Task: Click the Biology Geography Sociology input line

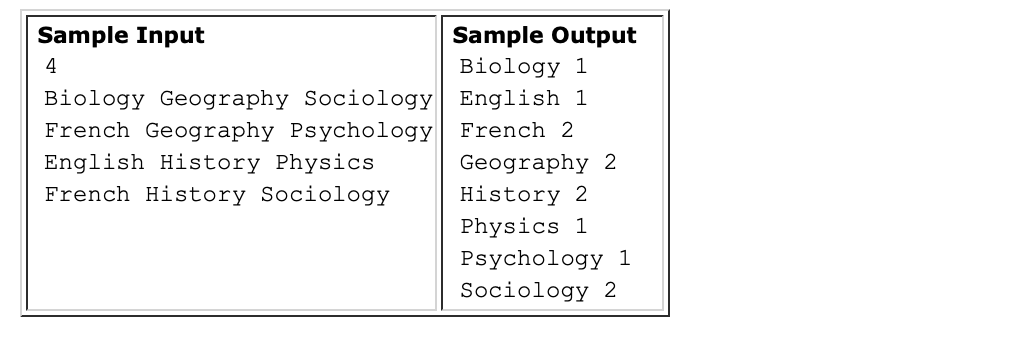Action: [238, 99]
